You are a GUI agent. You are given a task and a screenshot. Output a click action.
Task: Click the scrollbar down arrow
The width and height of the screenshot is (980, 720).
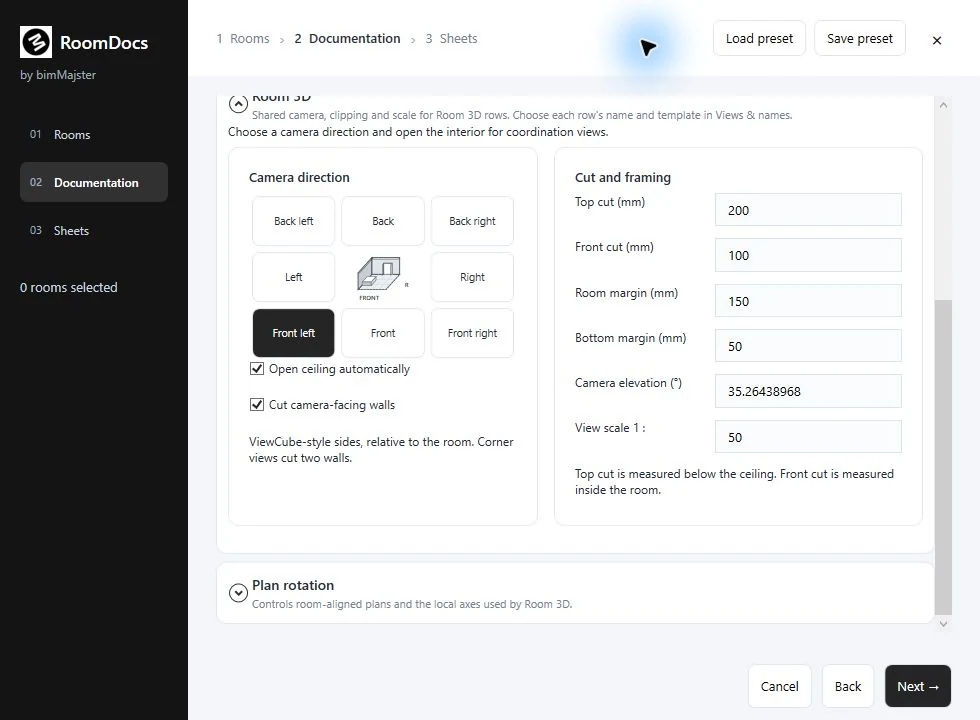point(943,624)
